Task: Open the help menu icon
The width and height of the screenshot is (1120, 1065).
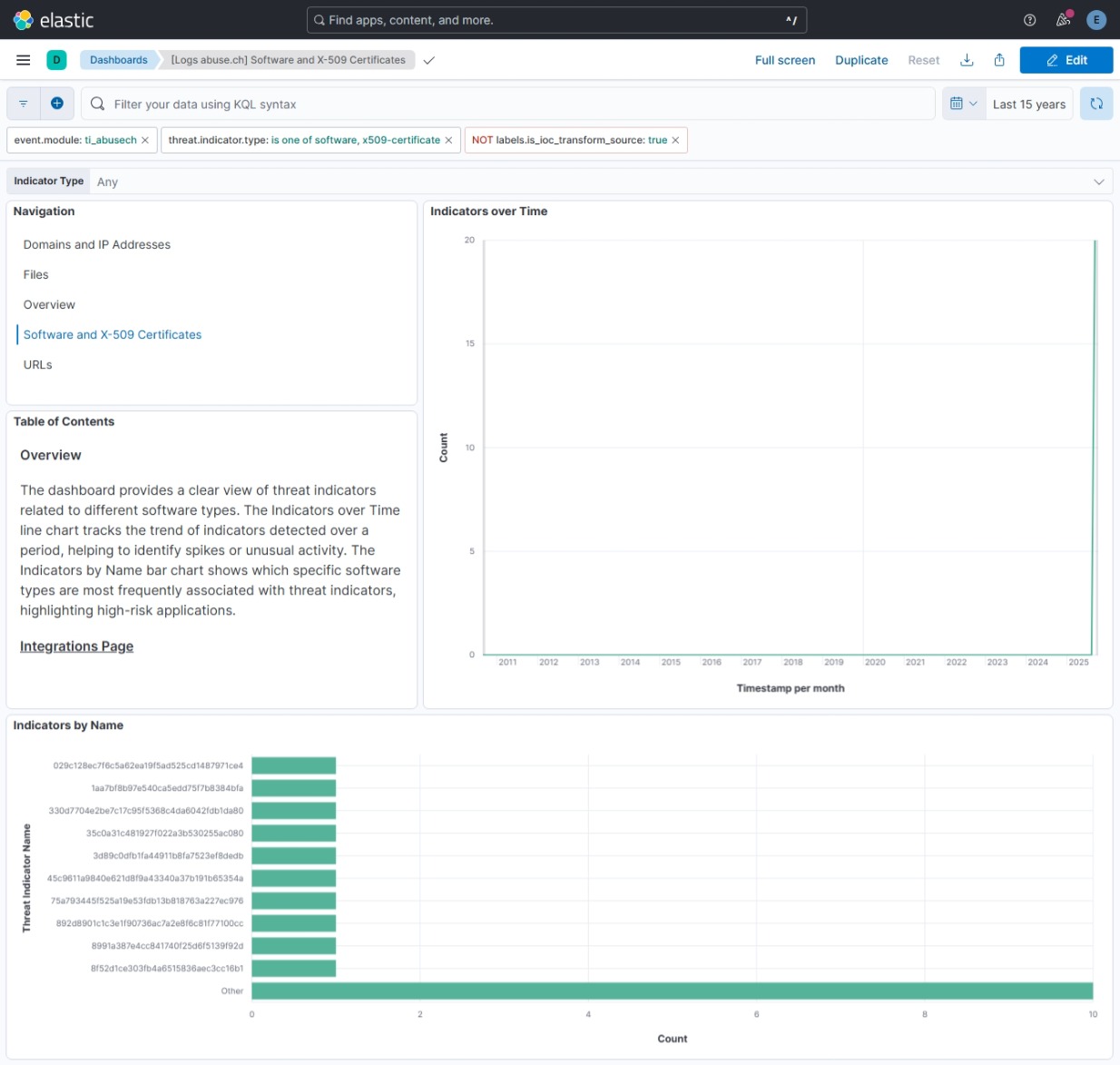Action: pos(1028,19)
